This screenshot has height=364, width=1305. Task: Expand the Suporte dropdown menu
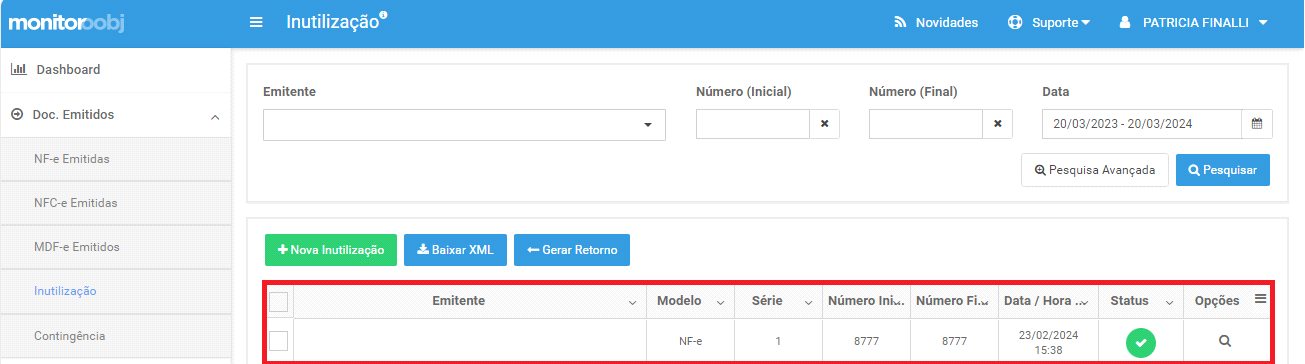(x=1049, y=22)
